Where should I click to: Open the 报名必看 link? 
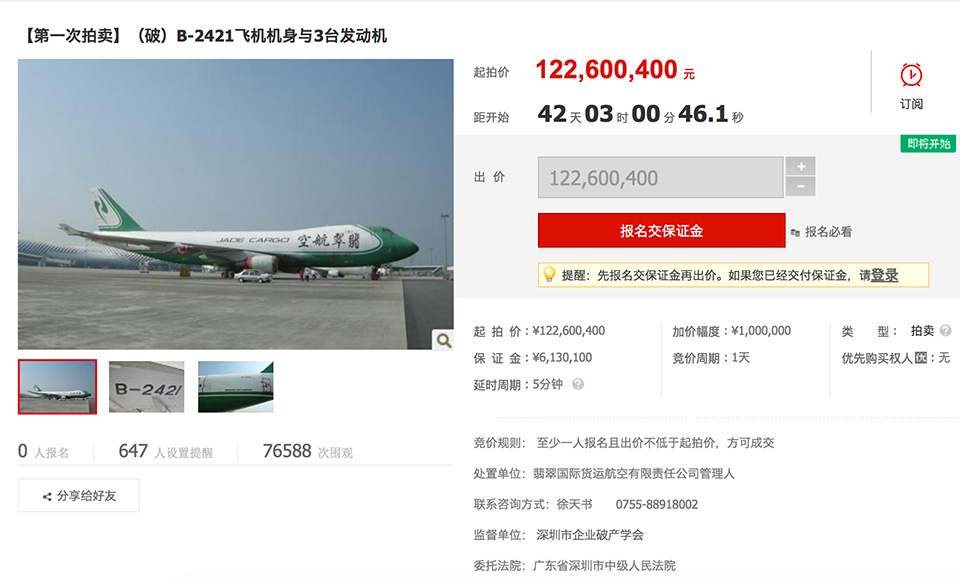tap(821, 232)
